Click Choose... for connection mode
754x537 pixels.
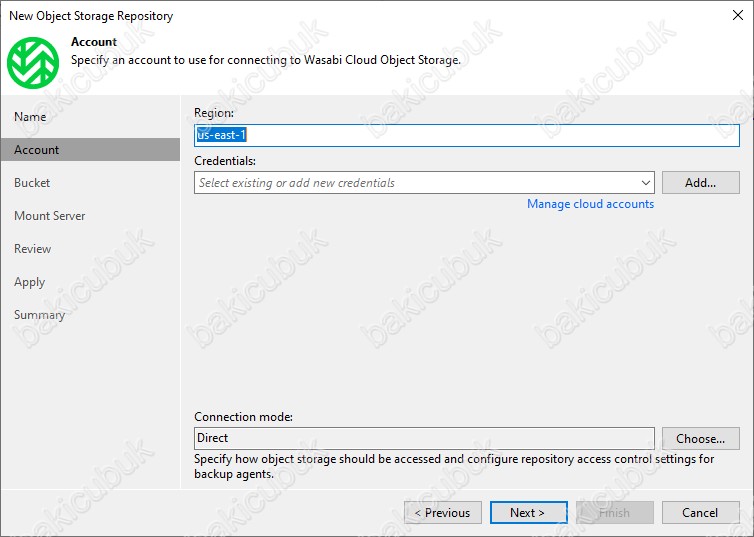(701, 438)
